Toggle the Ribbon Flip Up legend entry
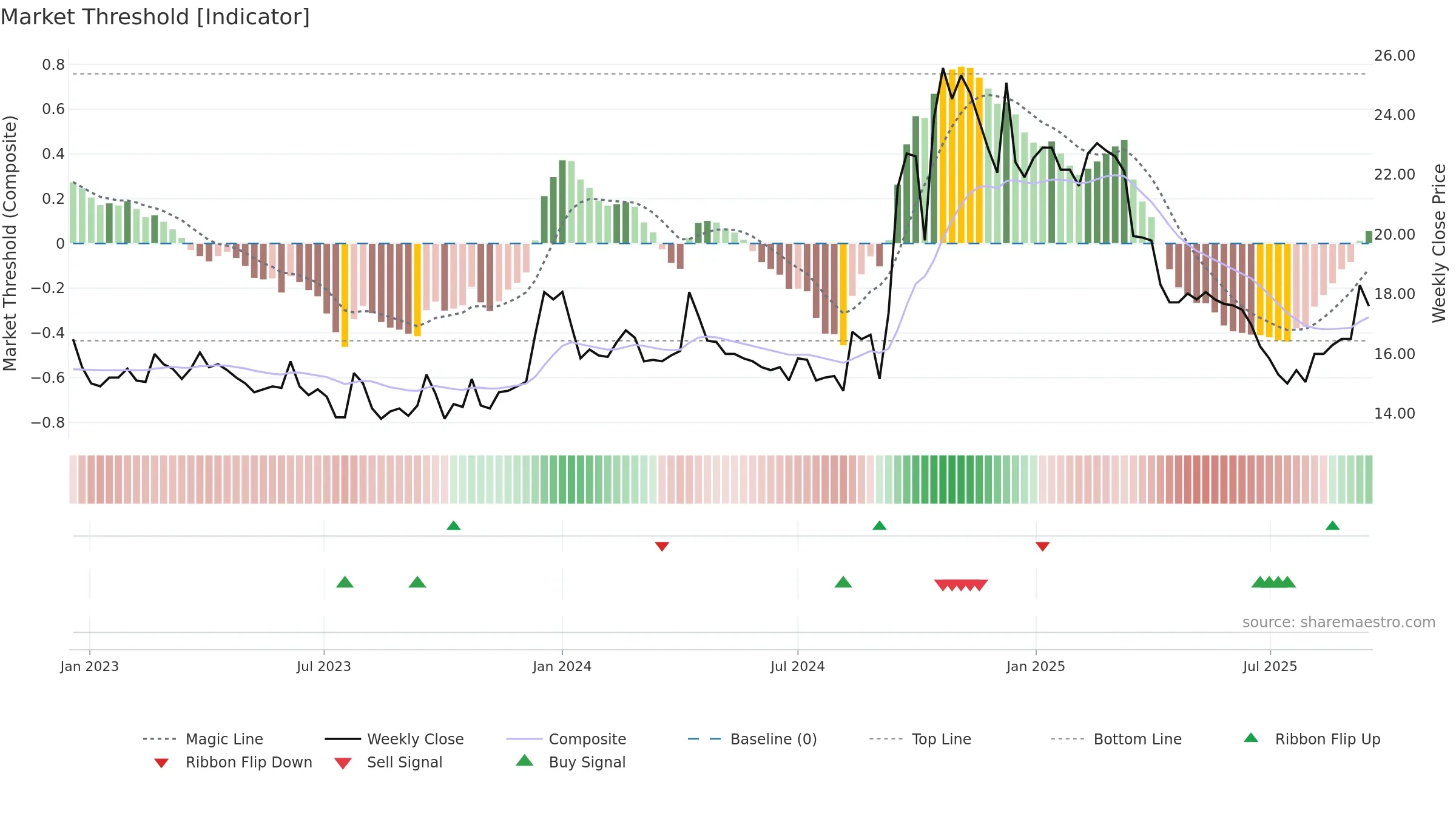This screenshot has width=1456, height=819. click(1312, 739)
